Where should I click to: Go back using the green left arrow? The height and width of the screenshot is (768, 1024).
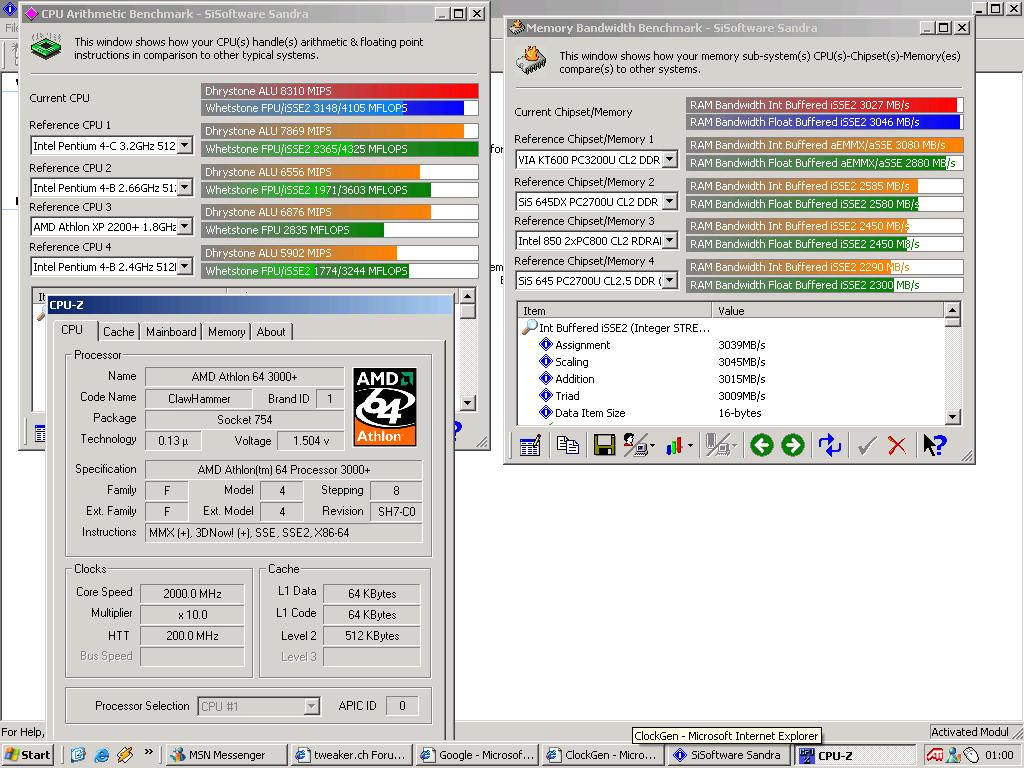click(762, 445)
